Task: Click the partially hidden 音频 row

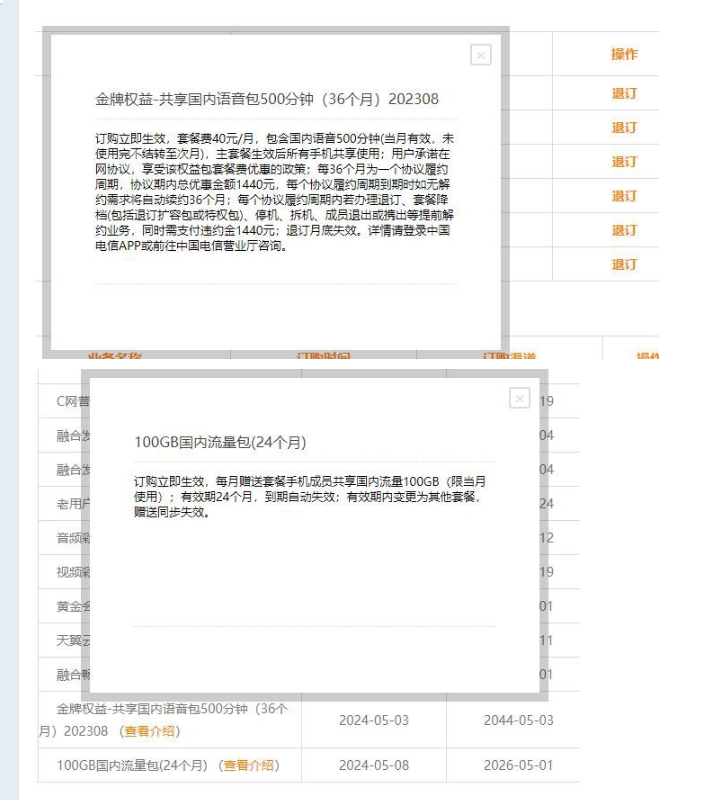Action: point(72,538)
